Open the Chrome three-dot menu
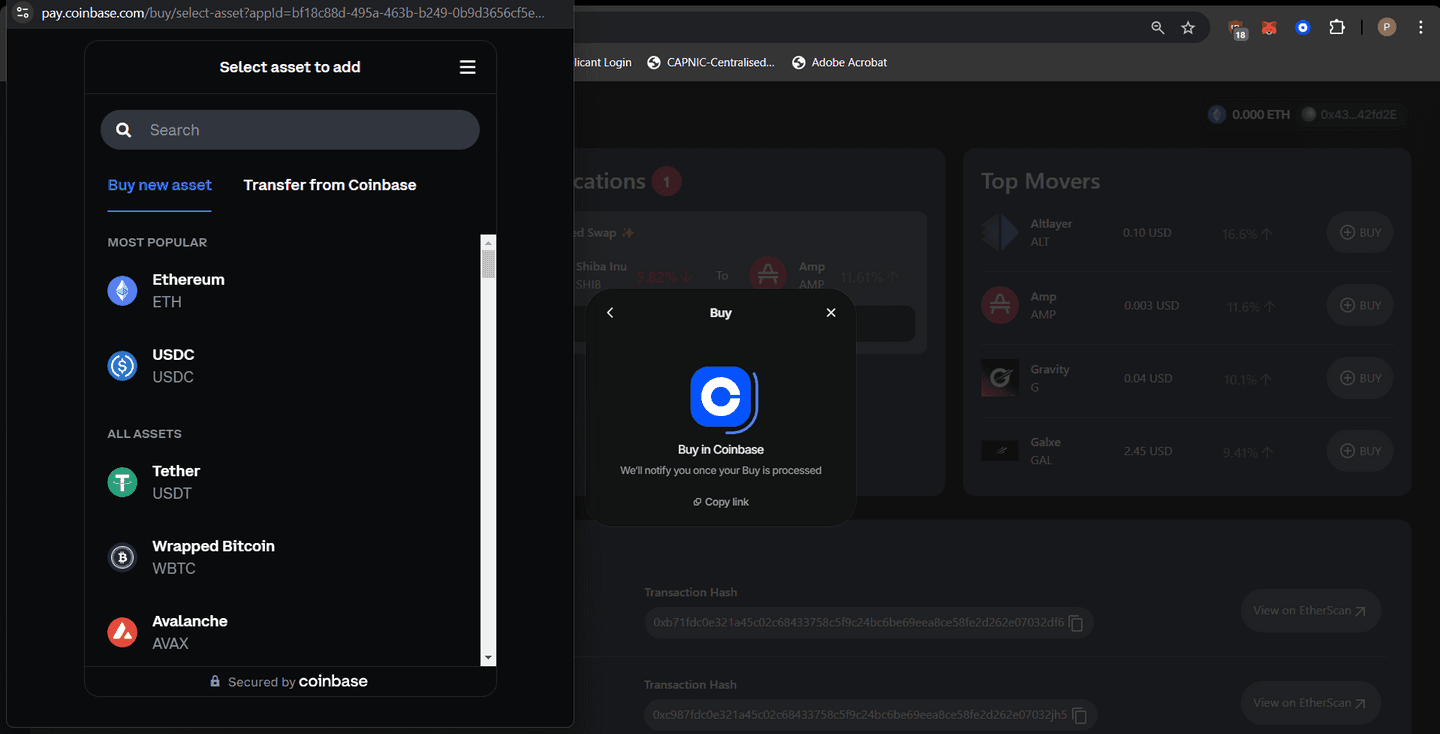 tap(1421, 28)
